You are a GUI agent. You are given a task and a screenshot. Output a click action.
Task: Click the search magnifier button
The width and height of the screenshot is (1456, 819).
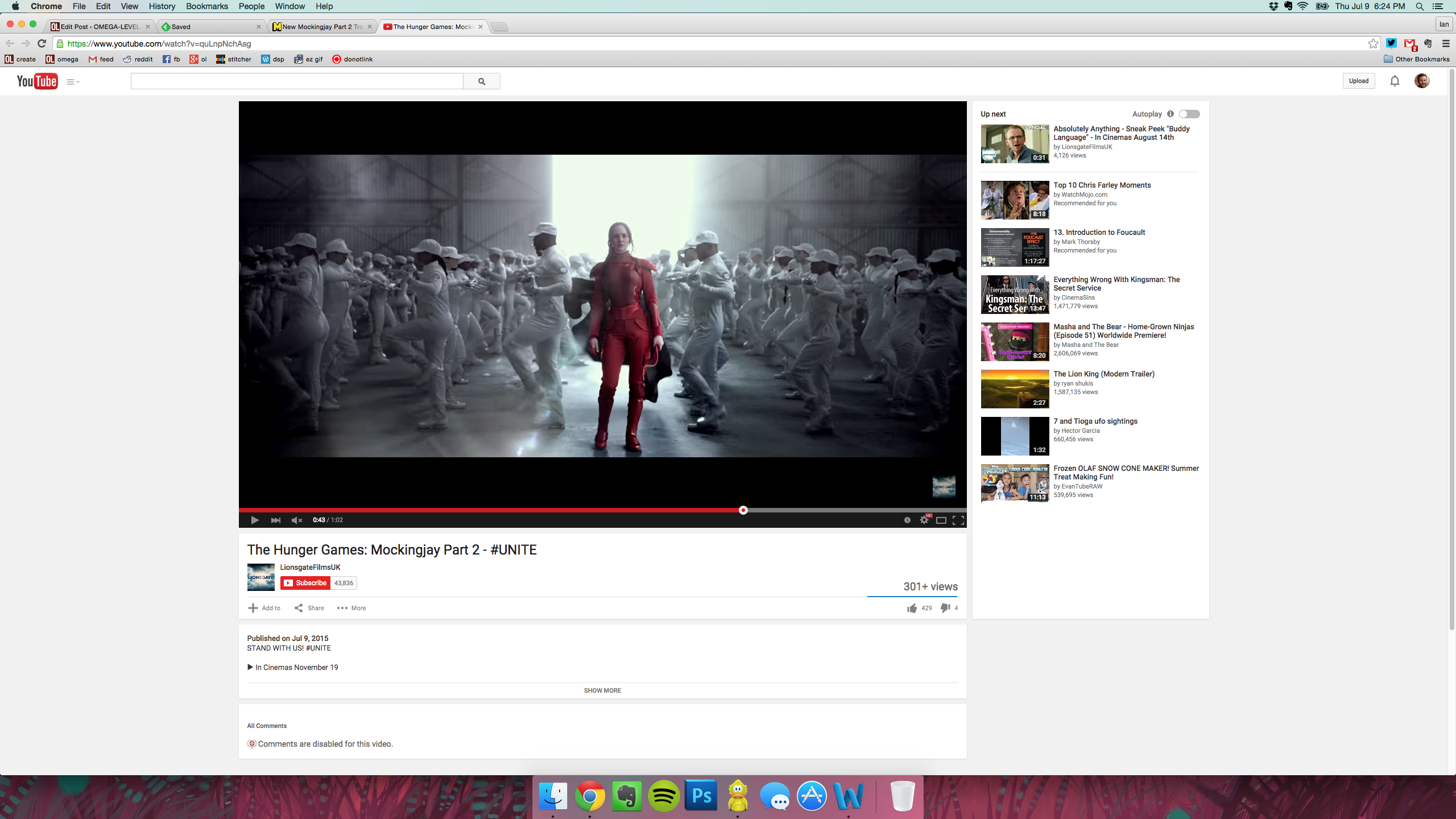(482, 81)
